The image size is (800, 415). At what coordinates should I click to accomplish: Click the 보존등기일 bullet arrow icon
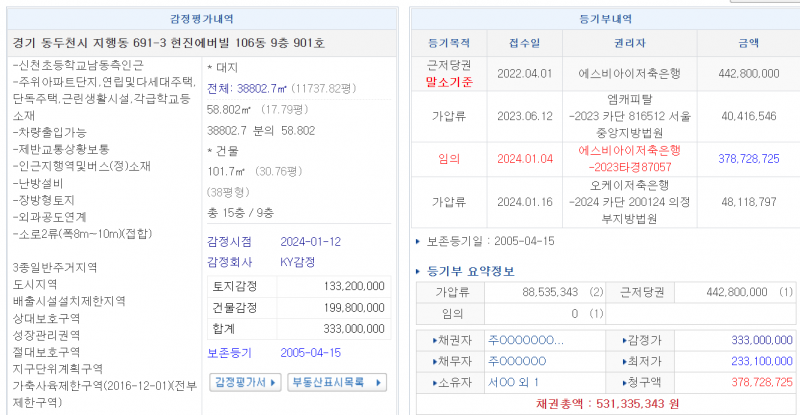418,241
